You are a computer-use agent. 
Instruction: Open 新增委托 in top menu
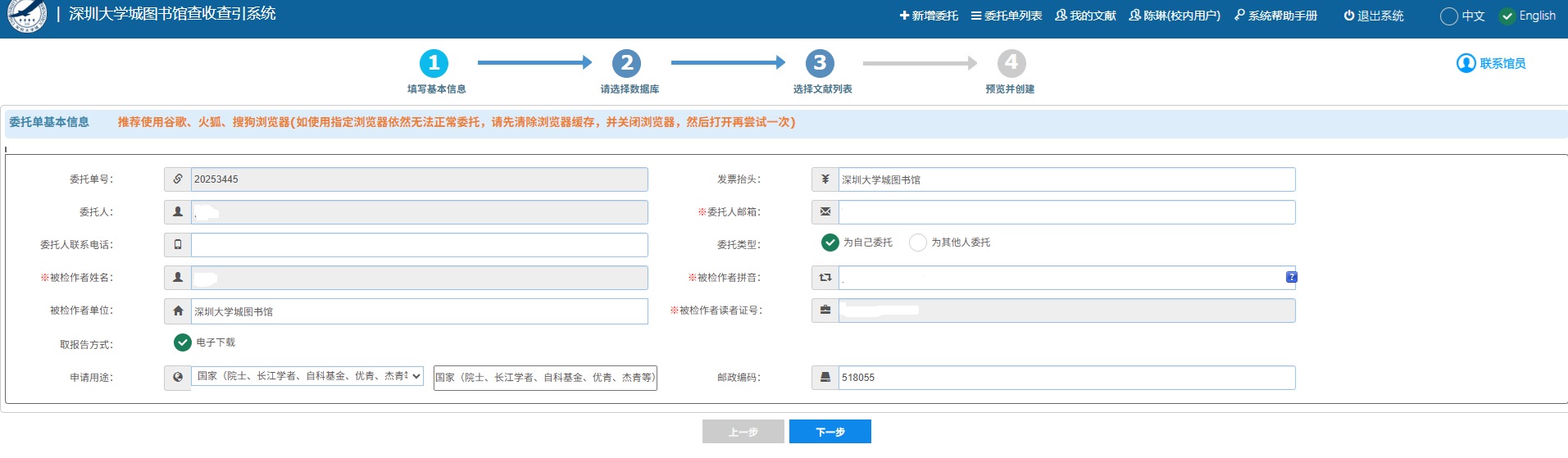(929, 16)
